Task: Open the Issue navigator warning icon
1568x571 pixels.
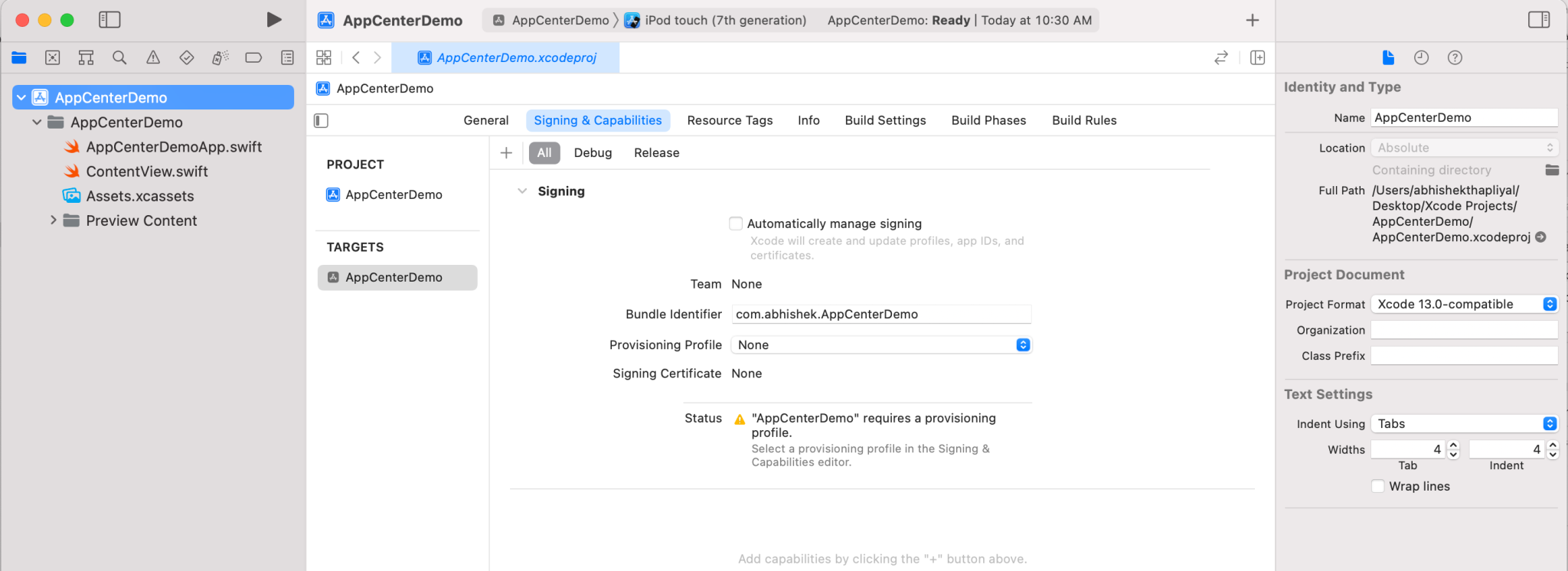Action: click(x=153, y=57)
